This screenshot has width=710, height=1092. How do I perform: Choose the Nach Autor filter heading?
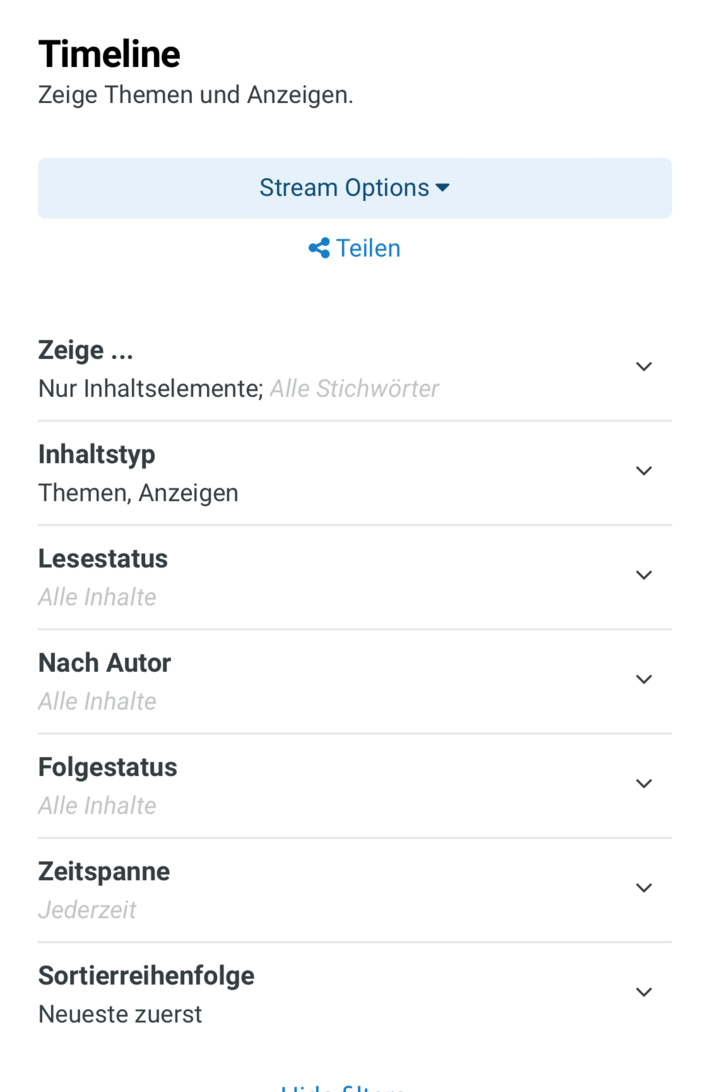pyautogui.click(x=105, y=663)
